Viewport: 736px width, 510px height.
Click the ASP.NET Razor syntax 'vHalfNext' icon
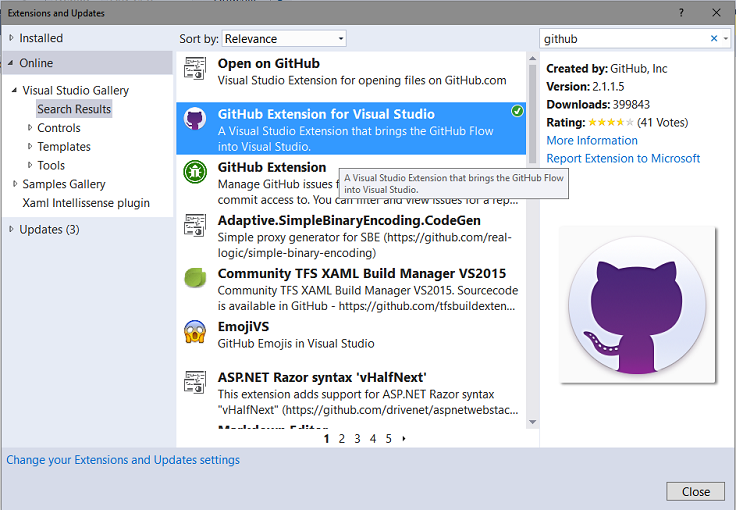[195, 382]
